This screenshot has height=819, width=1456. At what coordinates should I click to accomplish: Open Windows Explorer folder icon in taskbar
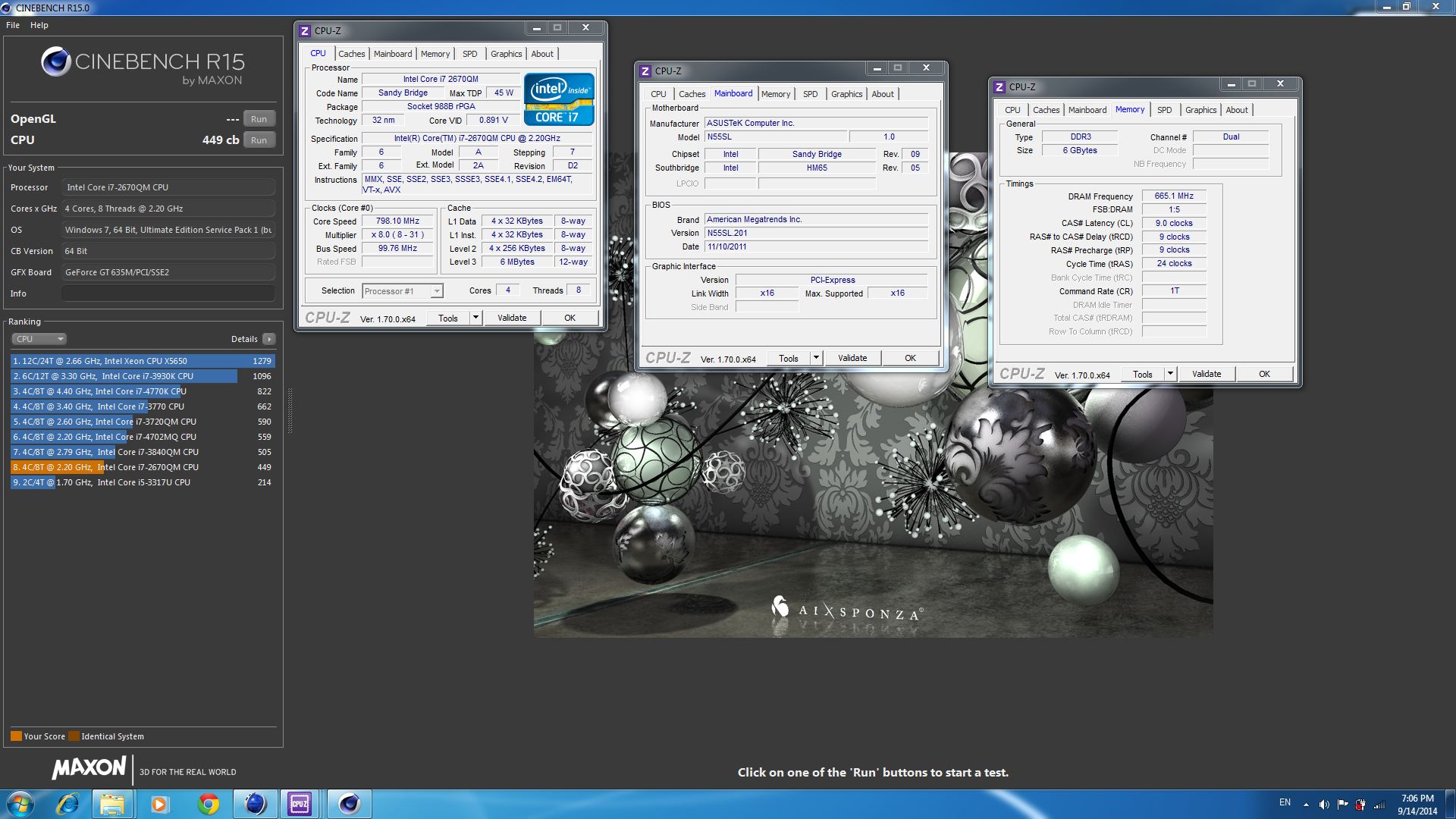(x=113, y=804)
